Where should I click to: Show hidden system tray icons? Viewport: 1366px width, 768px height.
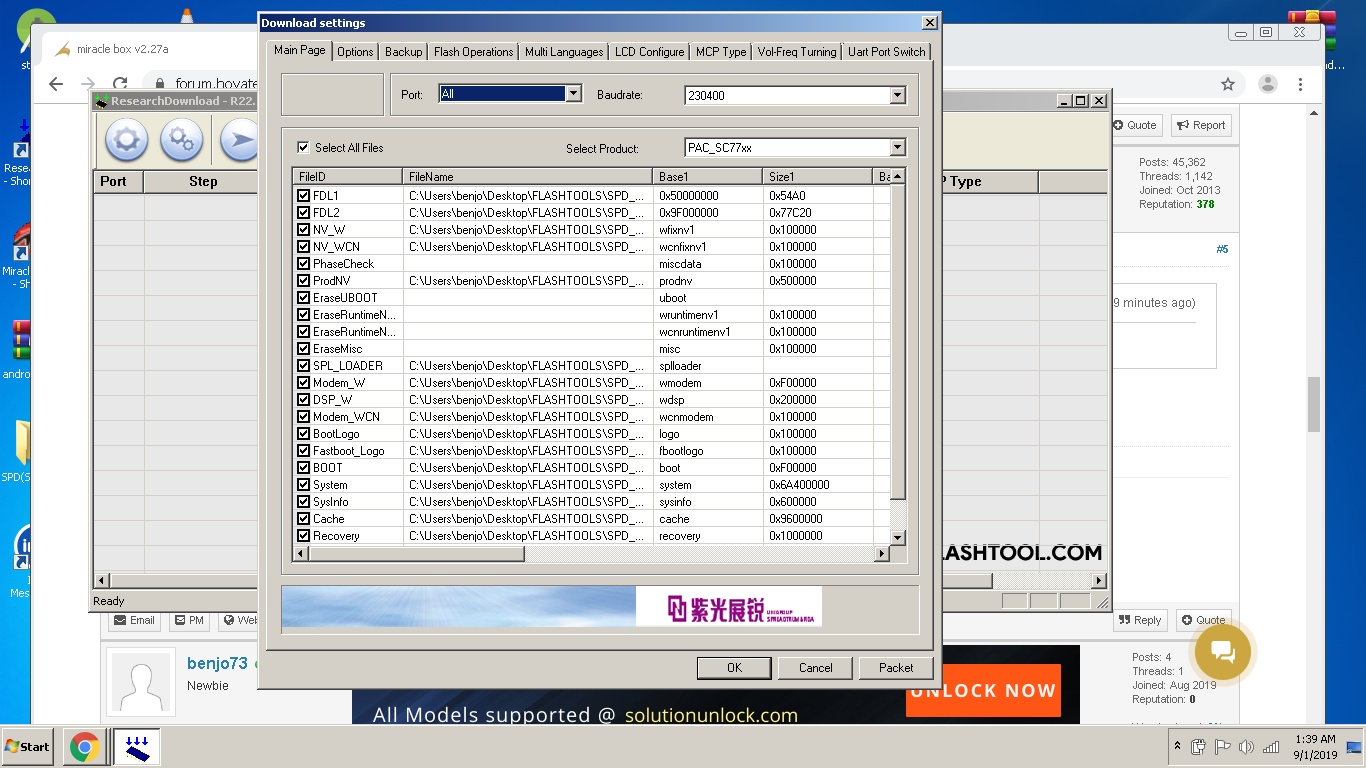(x=1176, y=747)
